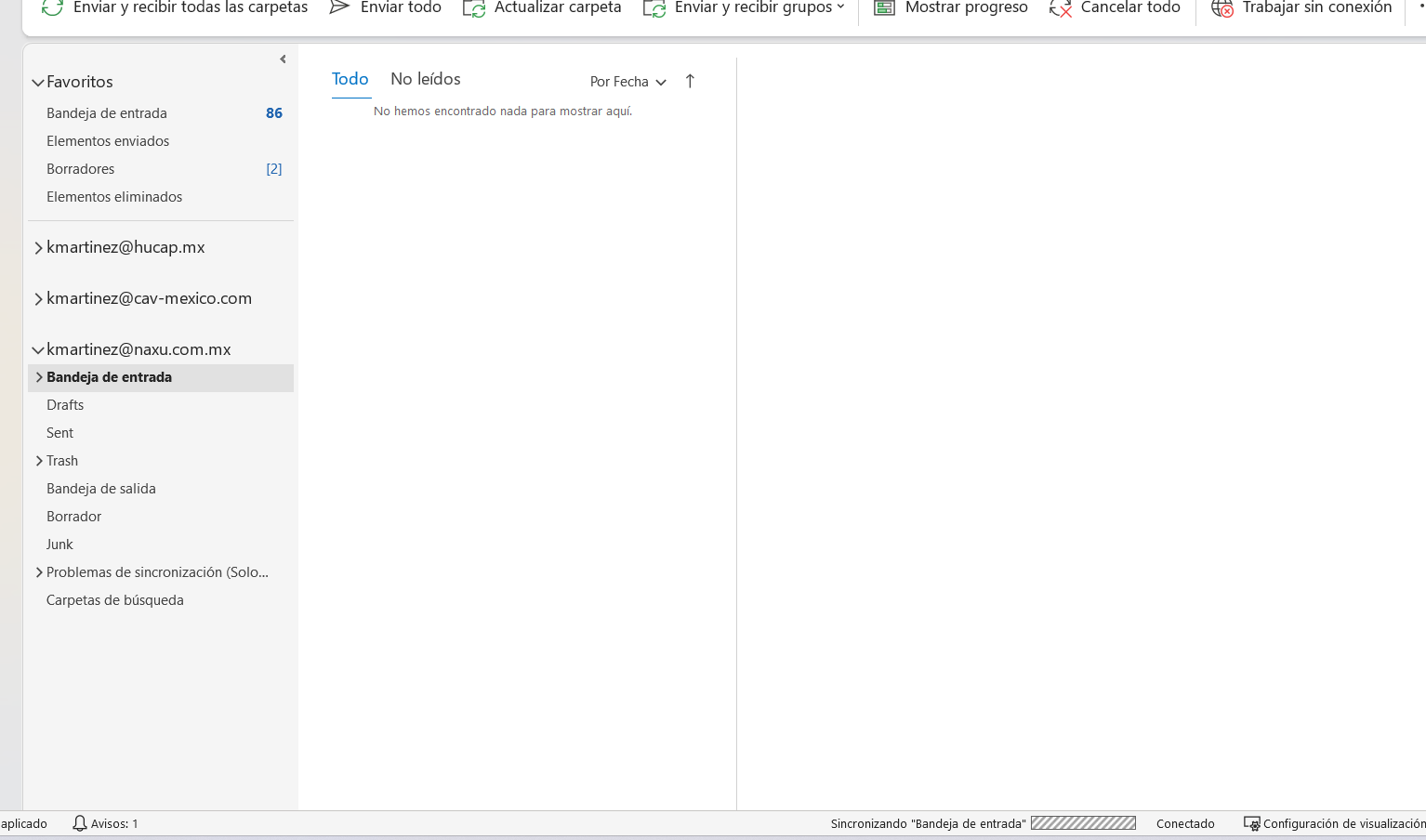Viewport: 1426px width, 840px height.
Task: Toggle Trabajar sin conexión globe icon
Action: click(1222, 9)
